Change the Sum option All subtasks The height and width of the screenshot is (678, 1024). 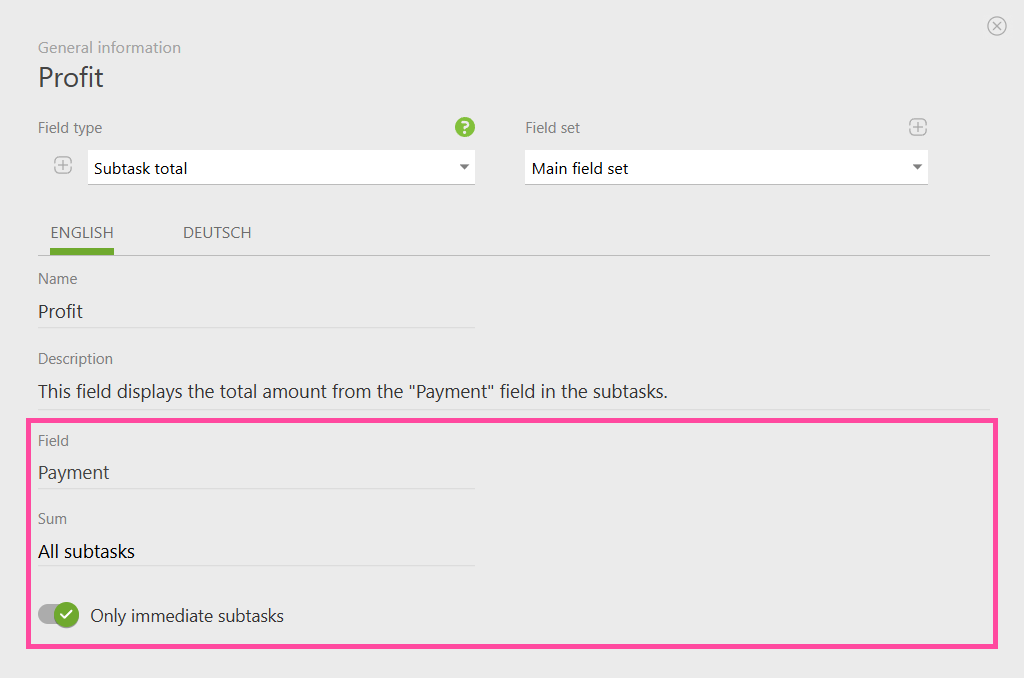pyautogui.click(x=256, y=551)
